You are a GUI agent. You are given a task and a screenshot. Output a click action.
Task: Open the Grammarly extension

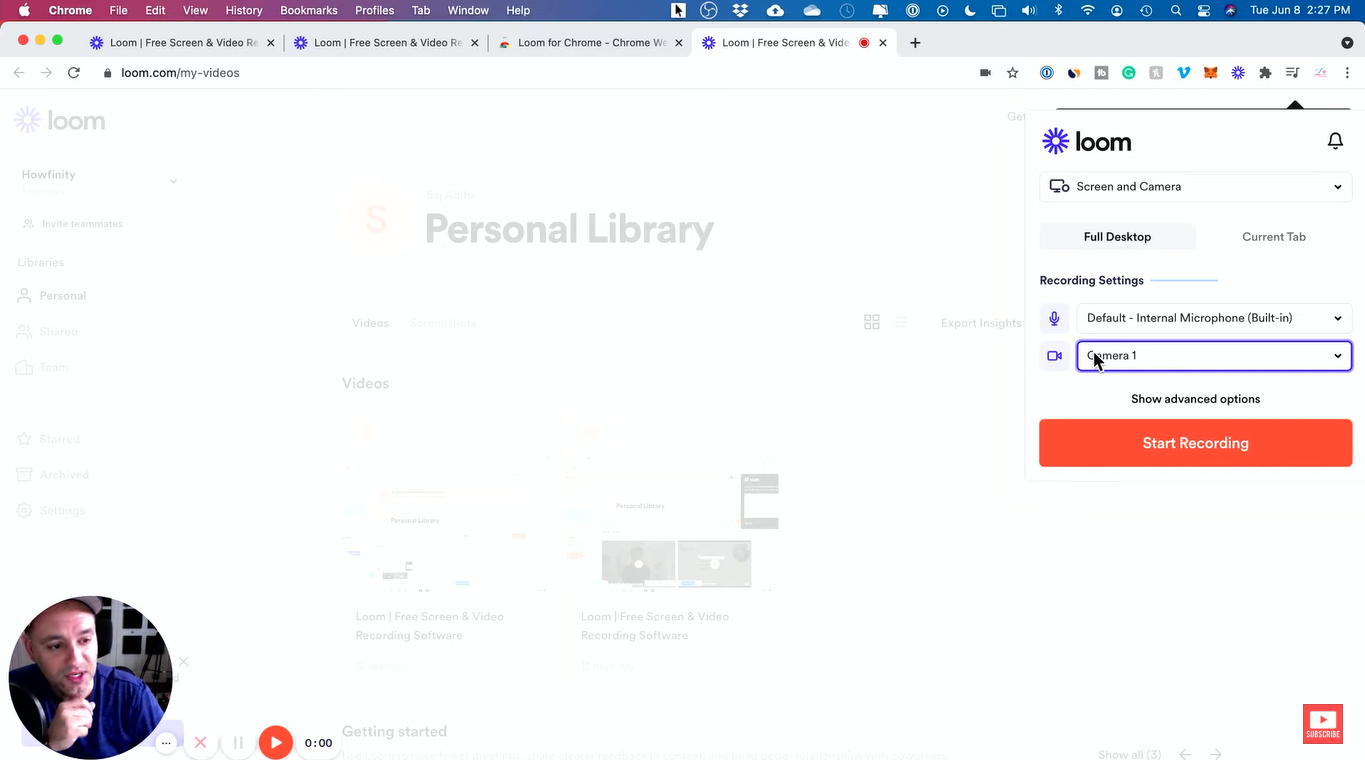1128,72
